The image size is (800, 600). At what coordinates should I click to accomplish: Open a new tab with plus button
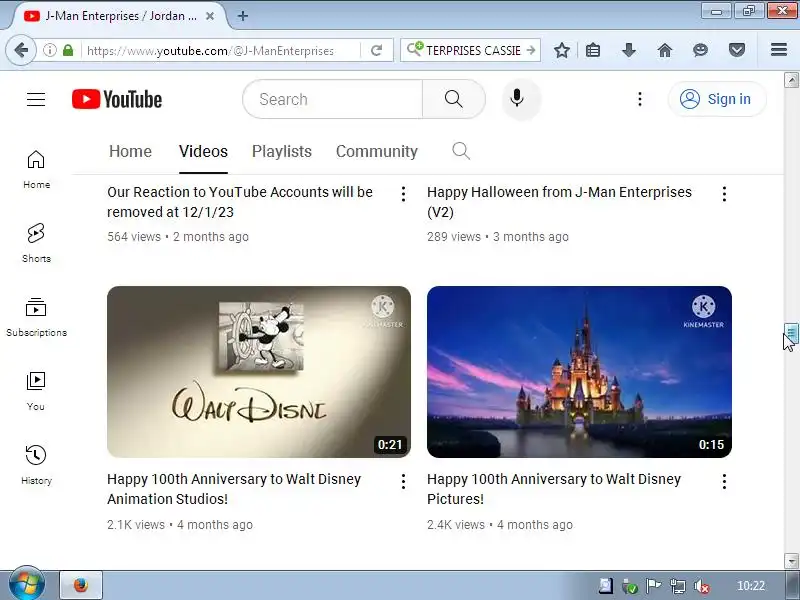[243, 16]
